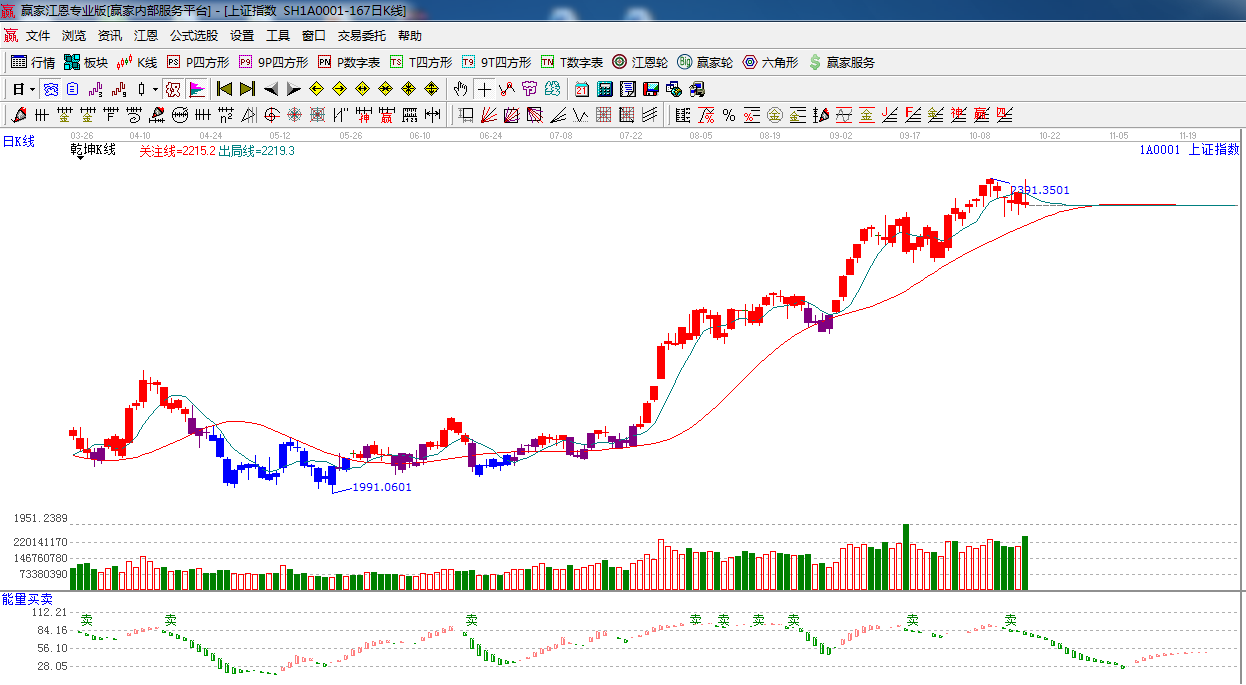
Task: Click the calculator icon in toolbar
Action: click(x=604, y=89)
